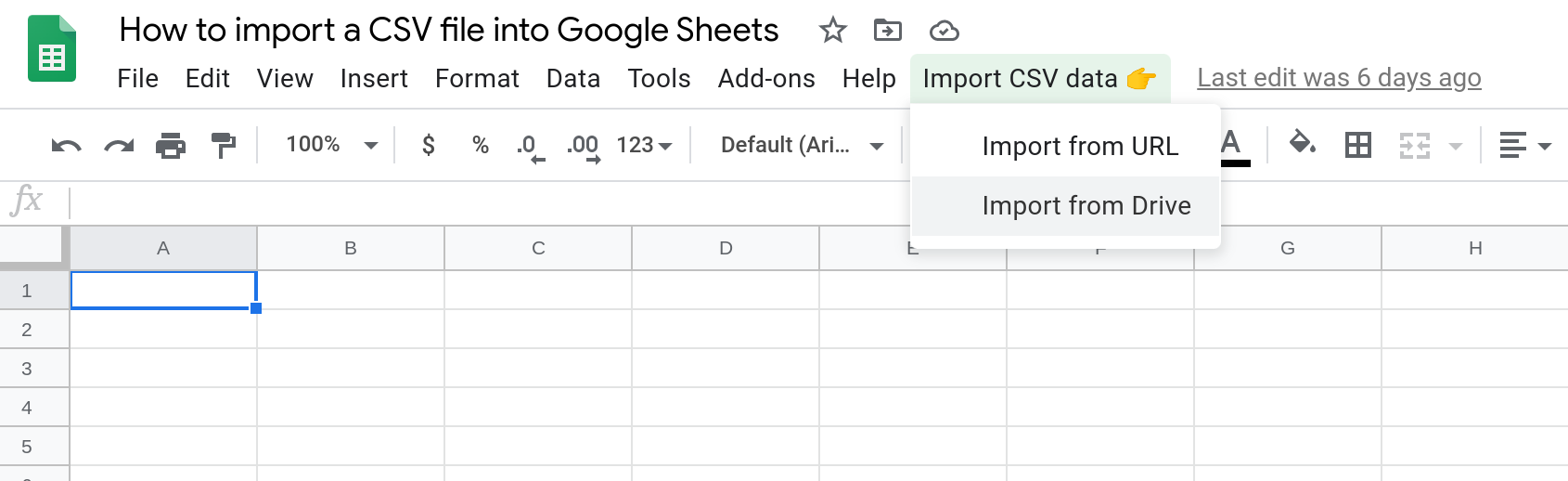Screen dimensions: 1568x481
Task: Select column B header
Action: [351, 249]
